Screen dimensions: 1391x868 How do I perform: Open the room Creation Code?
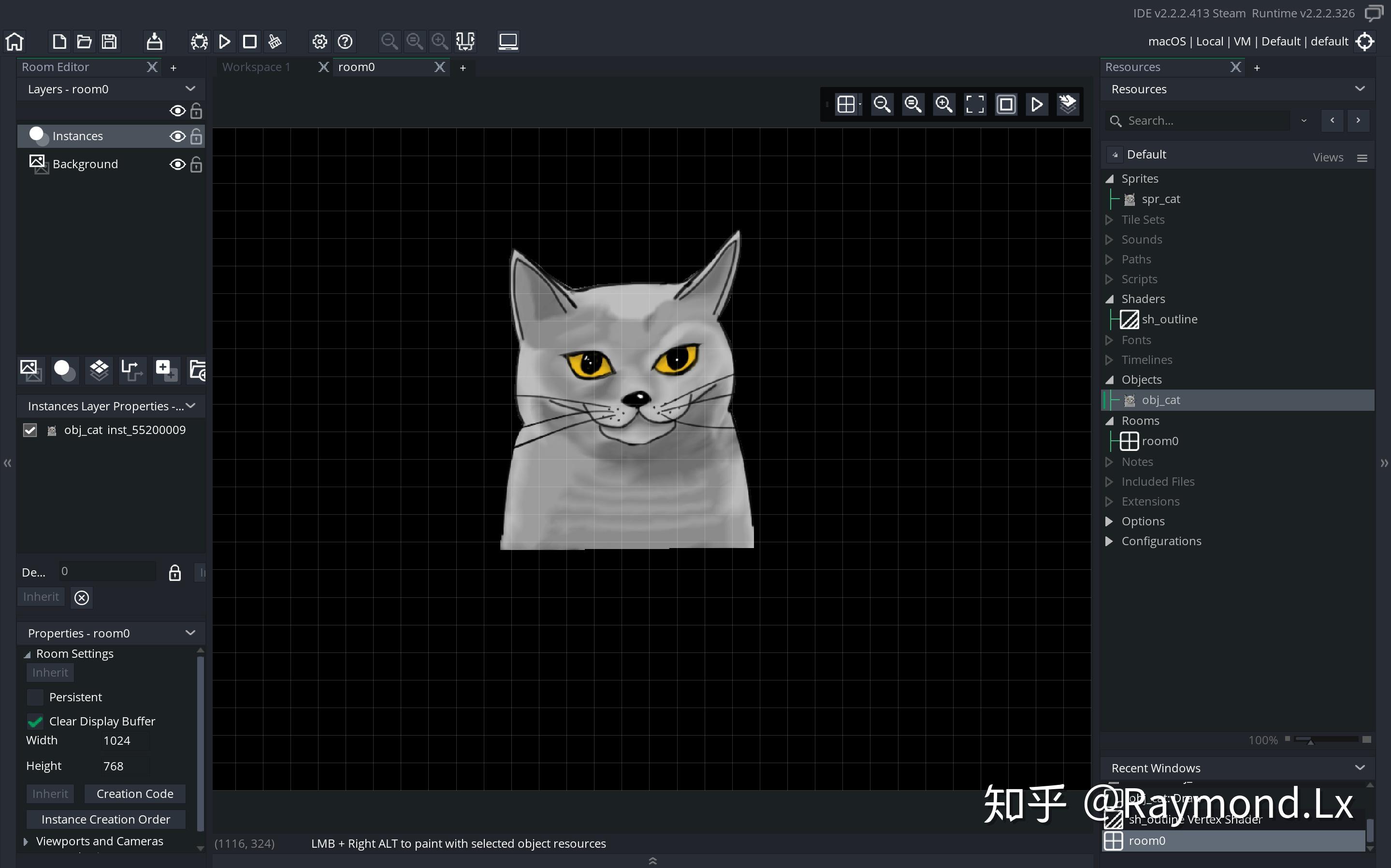(135, 794)
